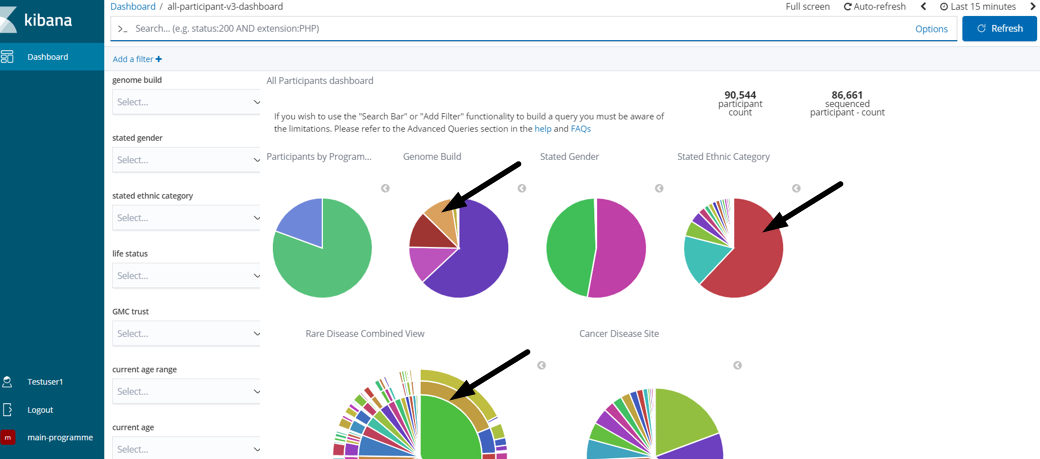The width and height of the screenshot is (1040, 459).
Task: Toggle legend arrow for Cancer Disease Site chart
Action: [x=737, y=365]
